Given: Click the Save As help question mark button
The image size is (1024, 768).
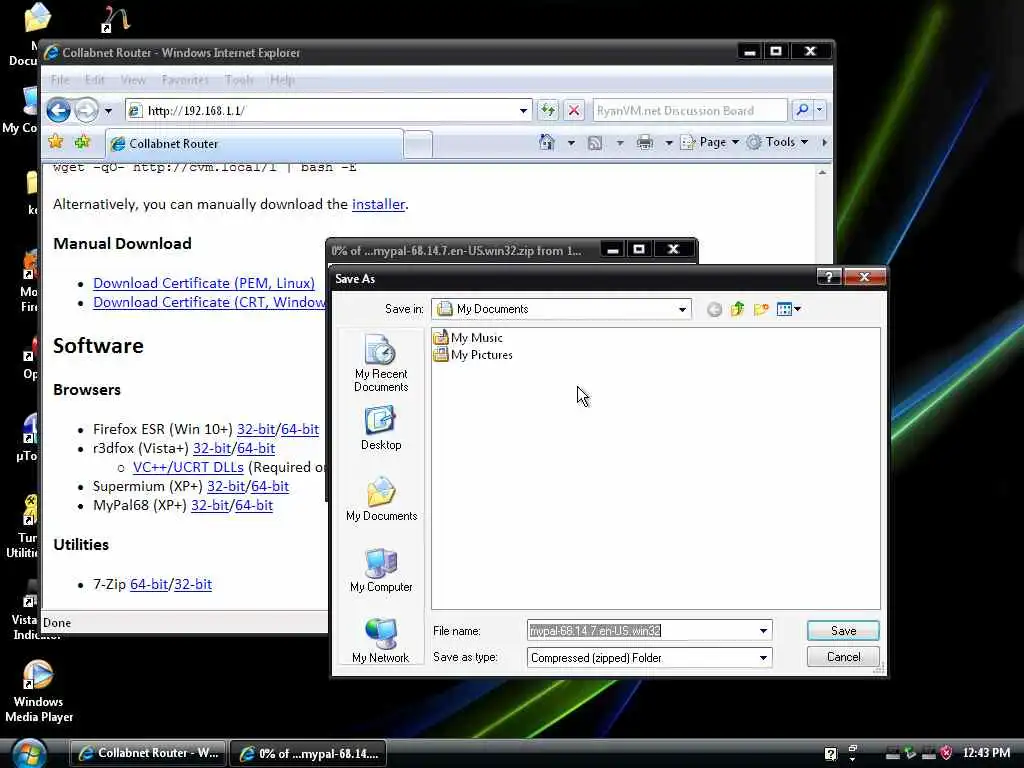Looking at the screenshot, I should pos(829,278).
